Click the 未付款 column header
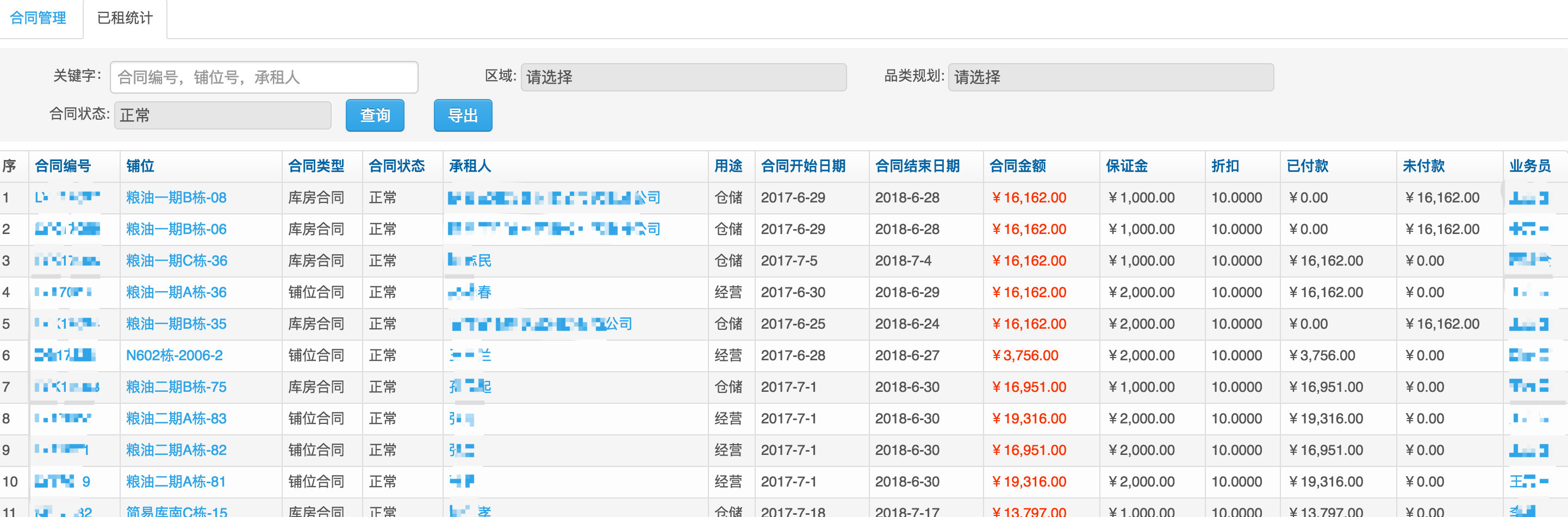This screenshot has height=517, width=1568. (1423, 166)
